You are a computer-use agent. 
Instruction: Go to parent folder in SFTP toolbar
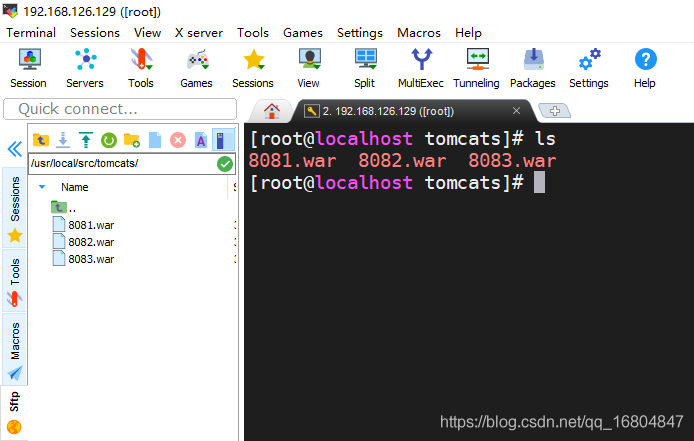(41, 140)
